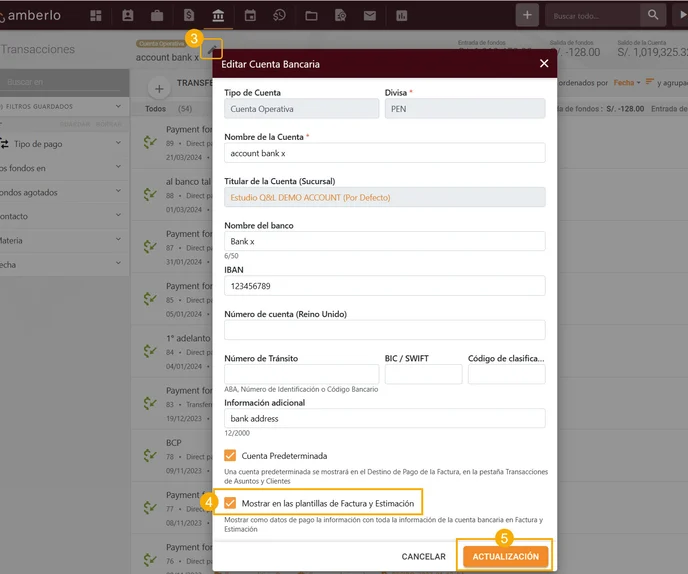688x574 pixels.
Task: Click the Número de Tránsito field
Action: pyautogui.click(x=301, y=374)
